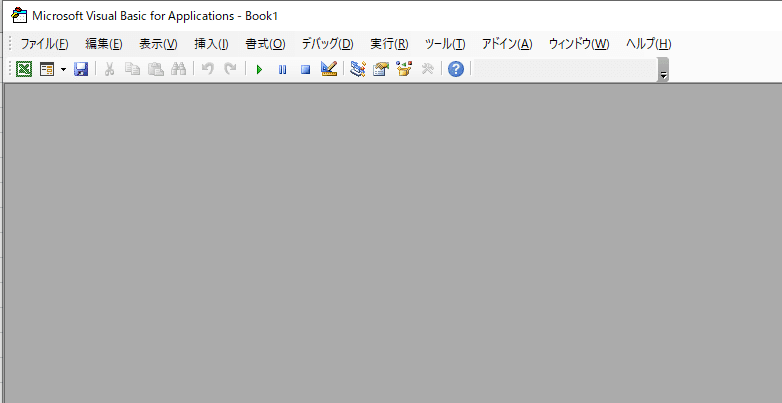Click the Copy icon

point(132,69)
